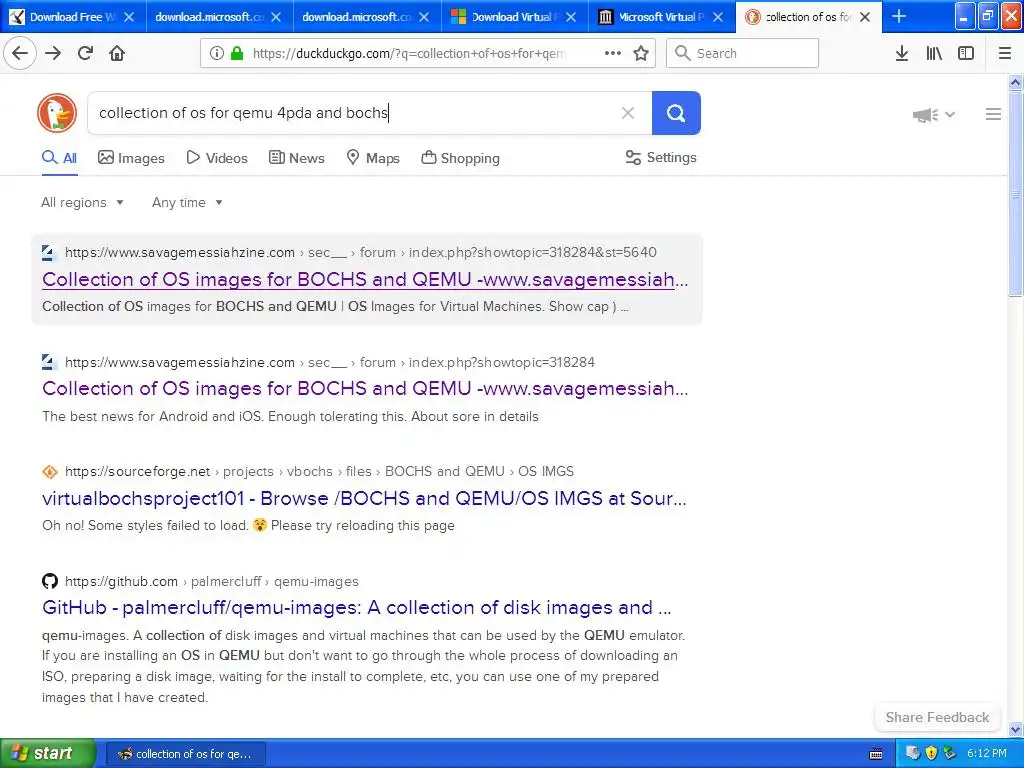Click the green padlock security icon
The image size is (1024, 768).
(236, 54)
